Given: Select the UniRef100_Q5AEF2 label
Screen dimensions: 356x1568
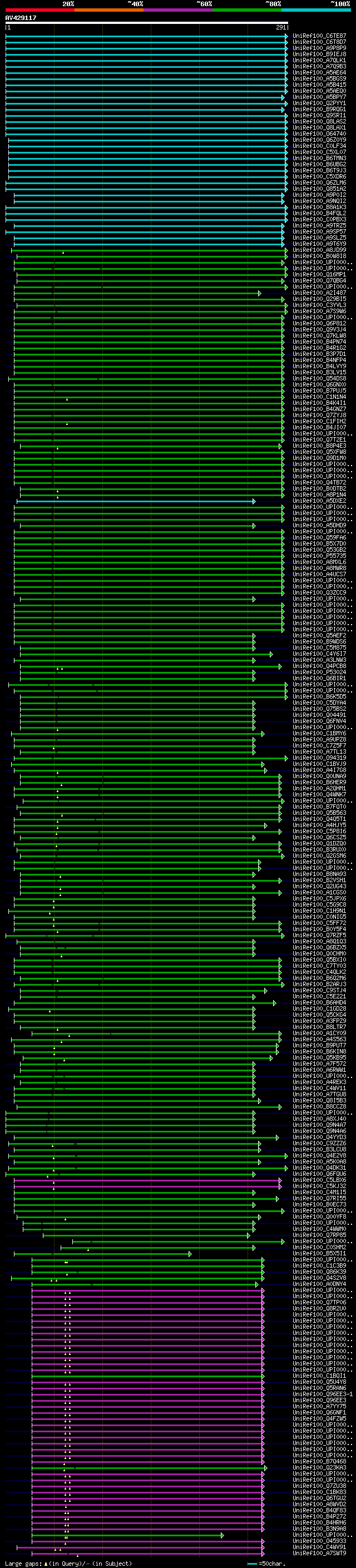Looking at the screenshot, I should 319,635.
